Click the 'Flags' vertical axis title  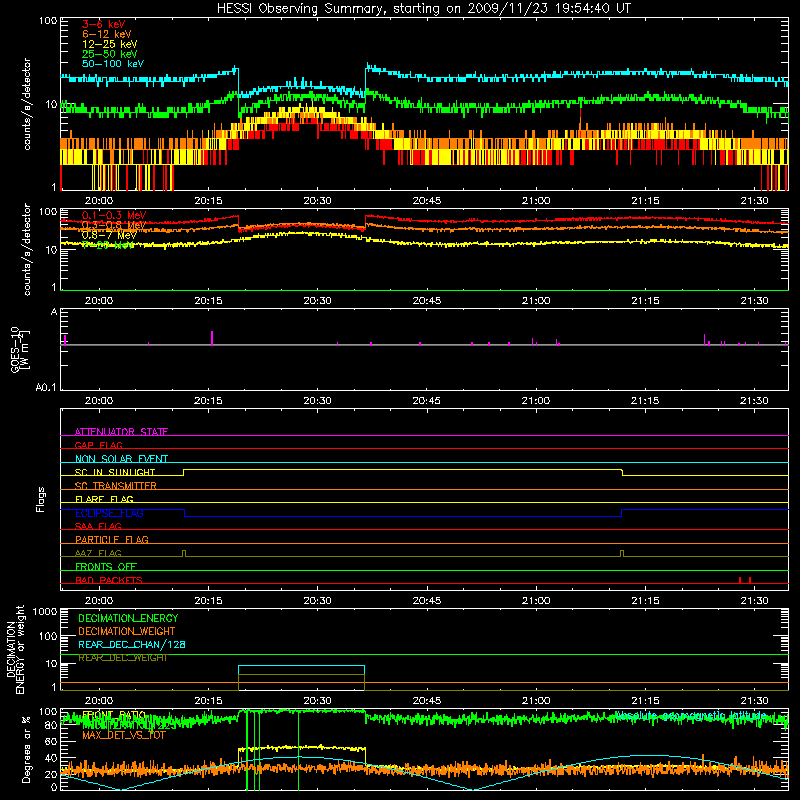point(40,499)
